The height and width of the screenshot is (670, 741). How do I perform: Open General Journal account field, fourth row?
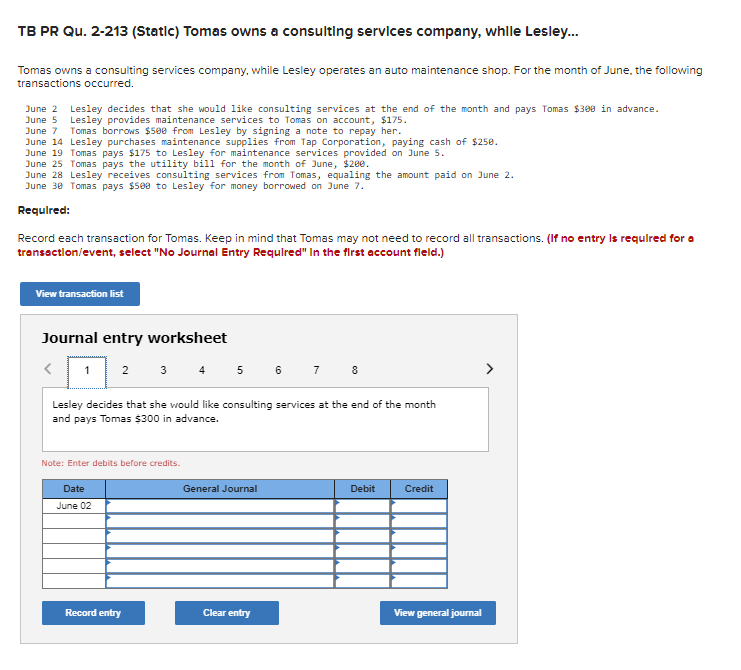click(x=220, y=551)
